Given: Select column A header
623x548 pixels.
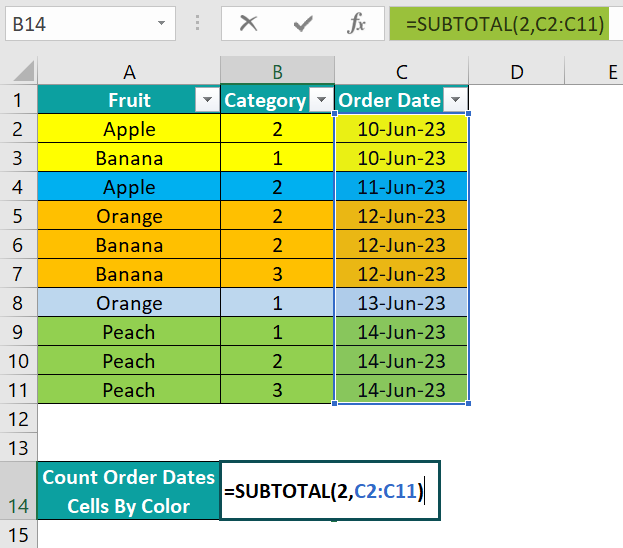Looking at the screenshot, I should (129, 71).
